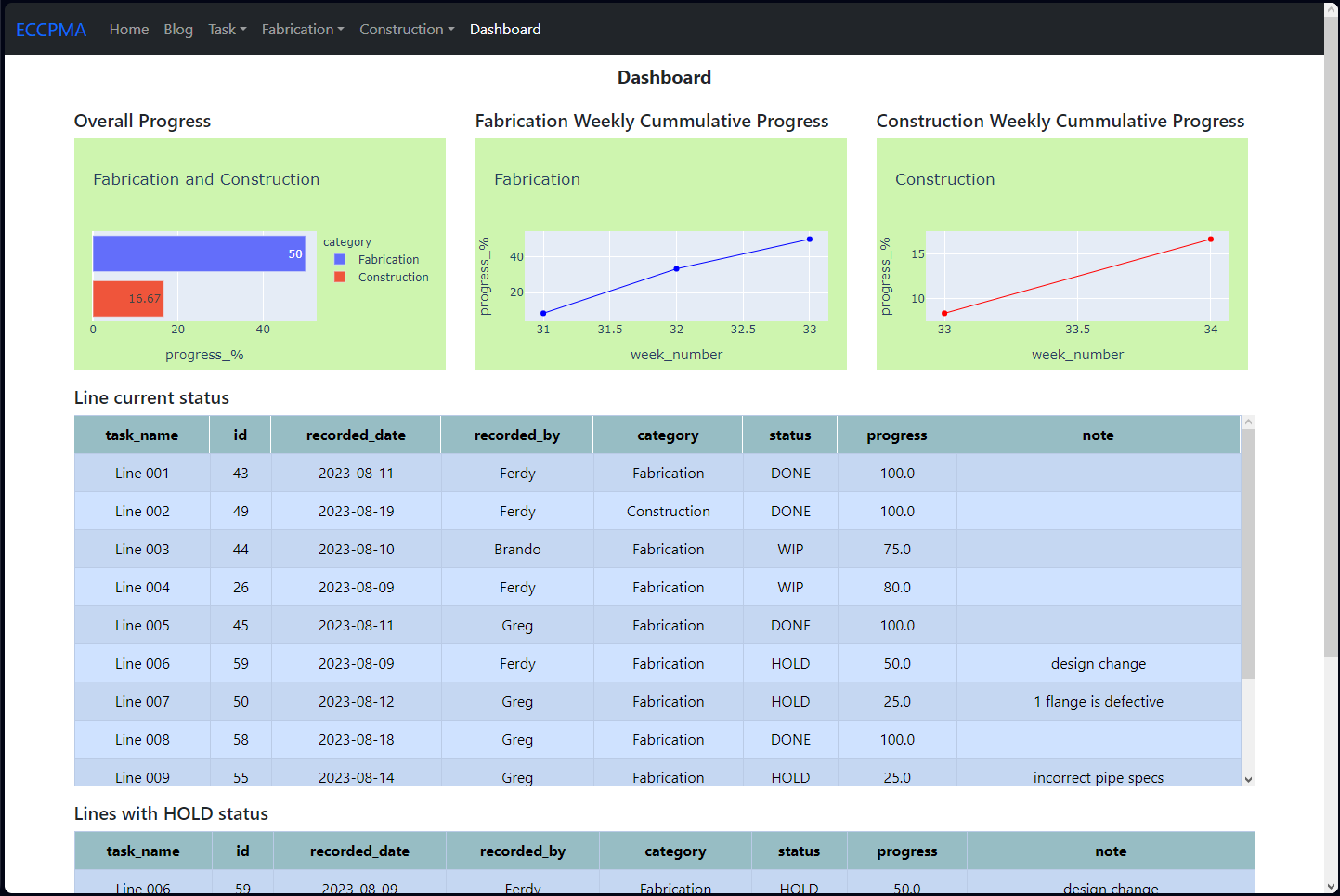Go to the Home menu item

tap(129, 29)
